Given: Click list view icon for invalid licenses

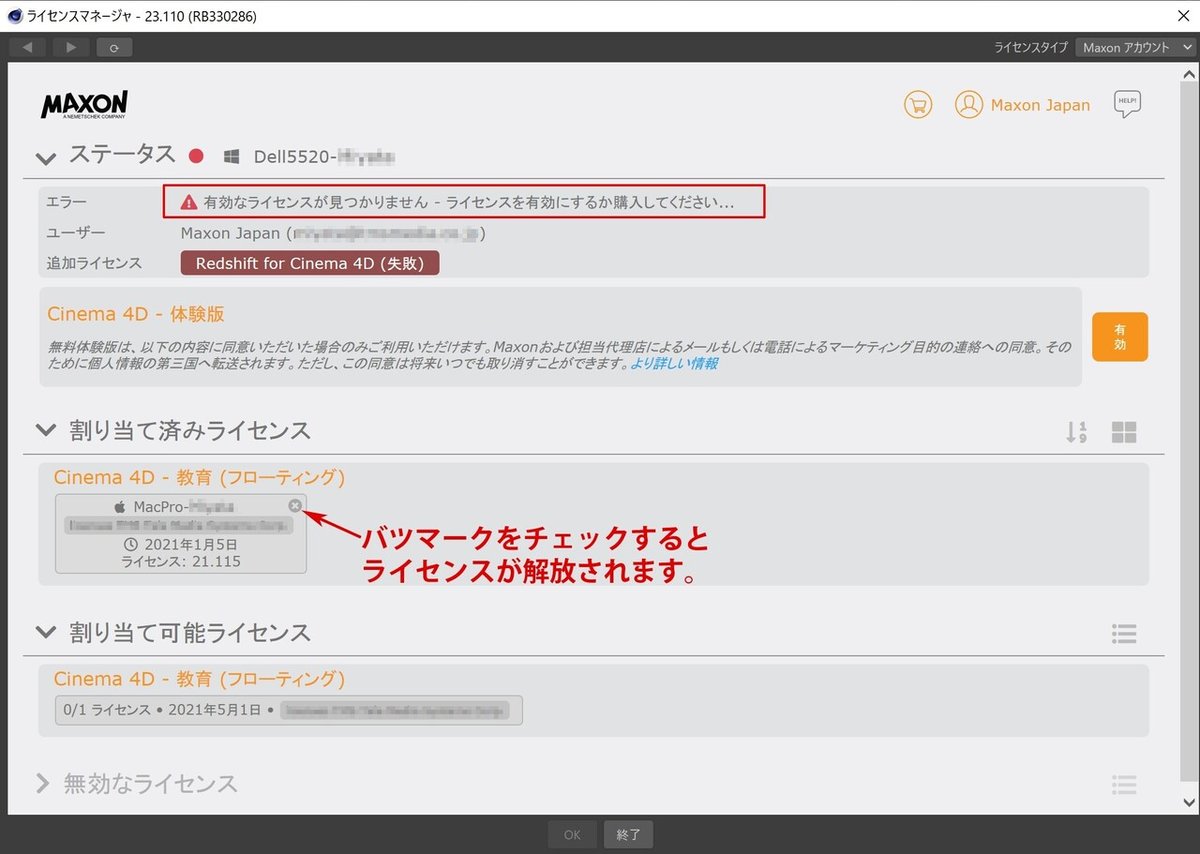Looking at the screenshot, I should tap(1124, 784).
